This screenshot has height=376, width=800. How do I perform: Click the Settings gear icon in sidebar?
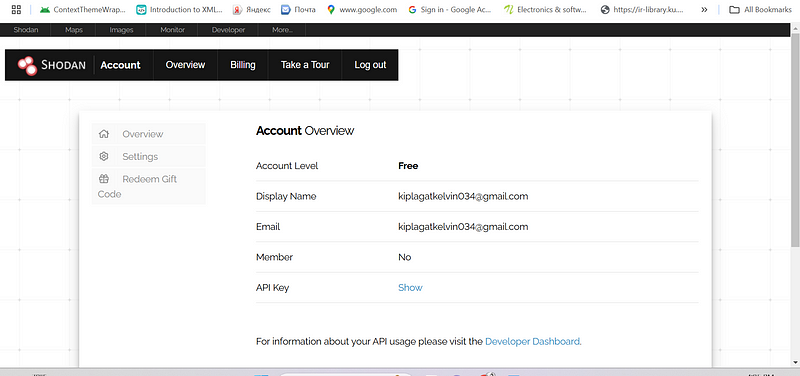[104, 156]
